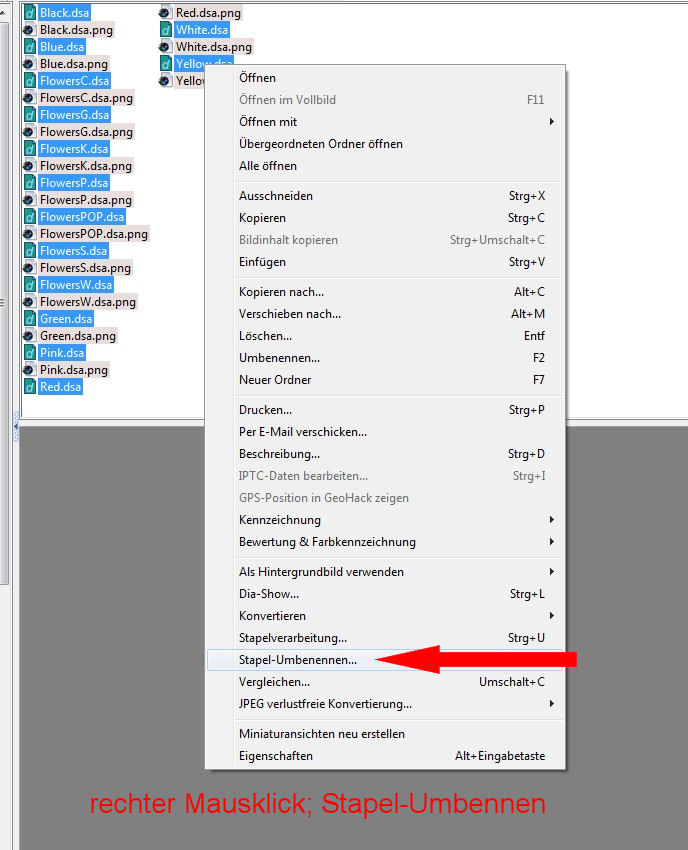This screenshot has height=850, width=688.
Task: Choose Umbenennen... from the menu
Action: pyautogui.click(x=385, y=358)
